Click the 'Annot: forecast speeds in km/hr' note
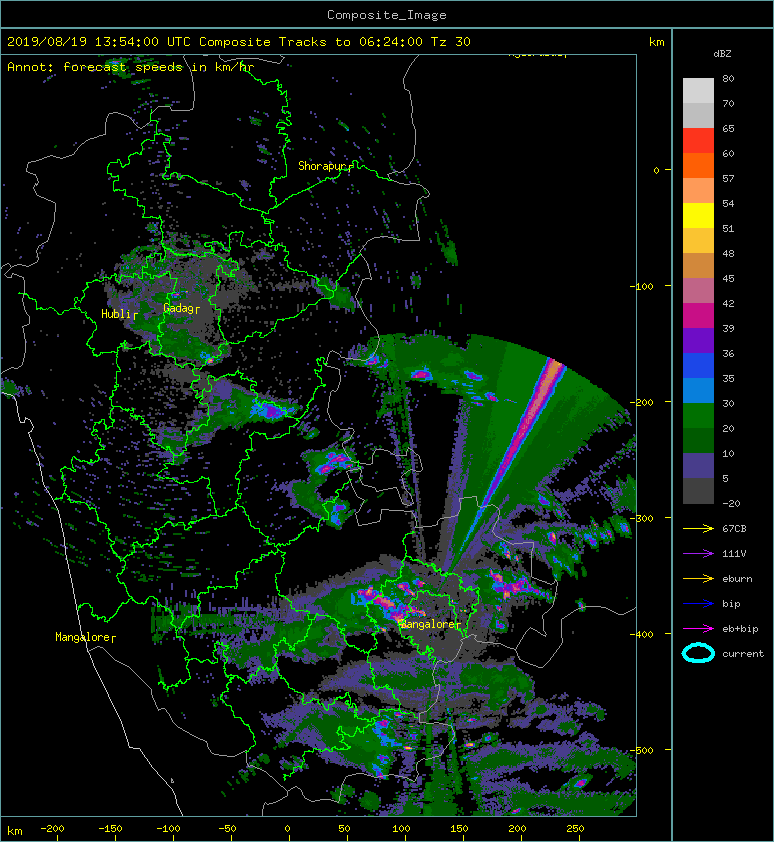774x842 pixels. pos(131,67)
